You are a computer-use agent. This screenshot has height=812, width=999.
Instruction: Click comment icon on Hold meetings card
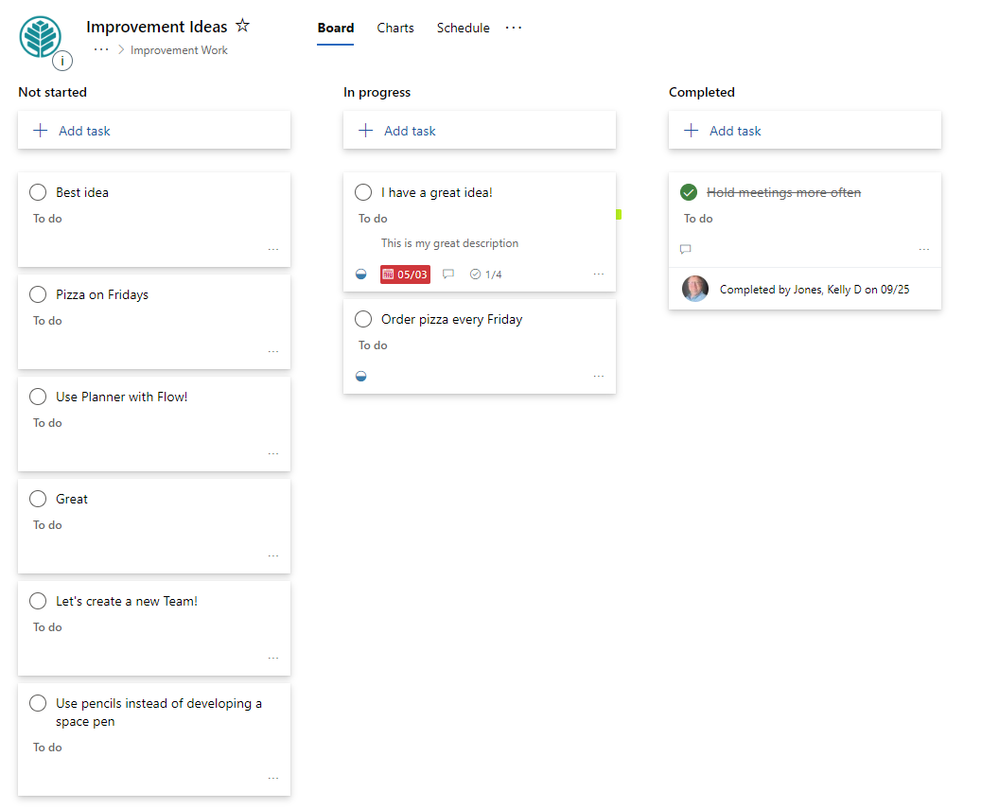click(x=685, y=249)
